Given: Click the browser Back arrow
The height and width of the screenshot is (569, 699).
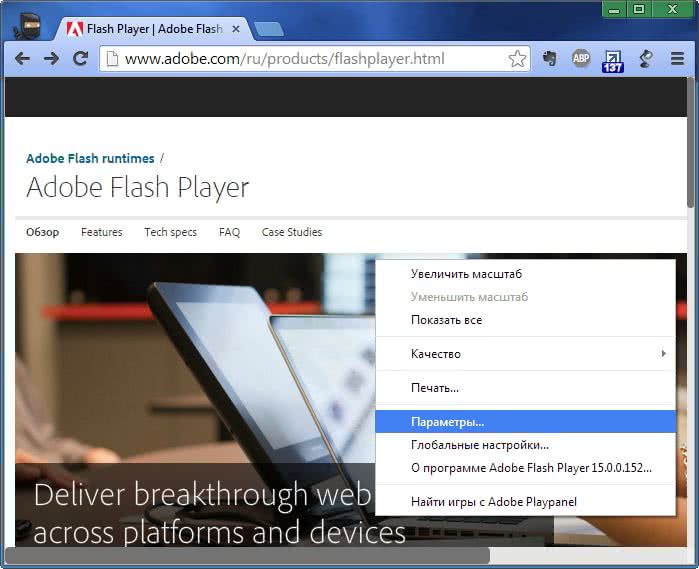Looking at the screenshot, I should coord(22,59).
